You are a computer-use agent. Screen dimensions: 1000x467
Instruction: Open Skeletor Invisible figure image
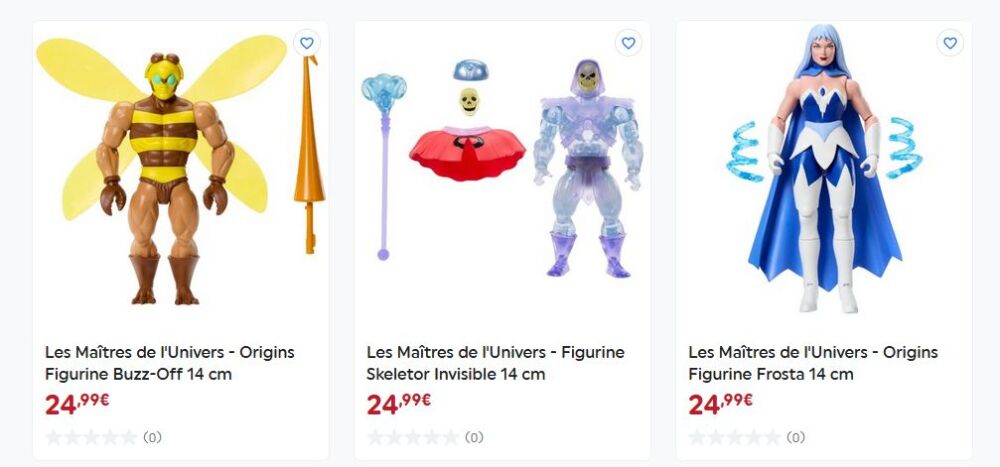pos(588,169)
